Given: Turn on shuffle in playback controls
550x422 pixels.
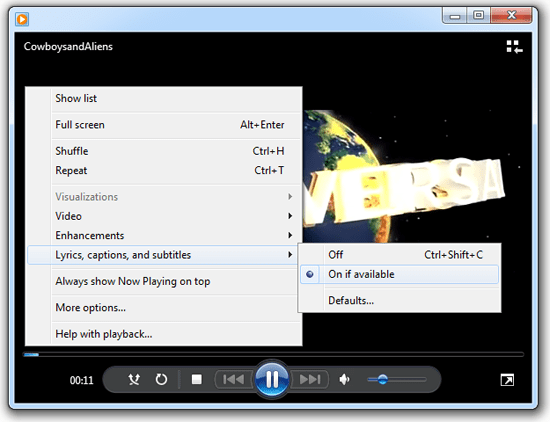Looking at the screenshot, I should (134, 380).
